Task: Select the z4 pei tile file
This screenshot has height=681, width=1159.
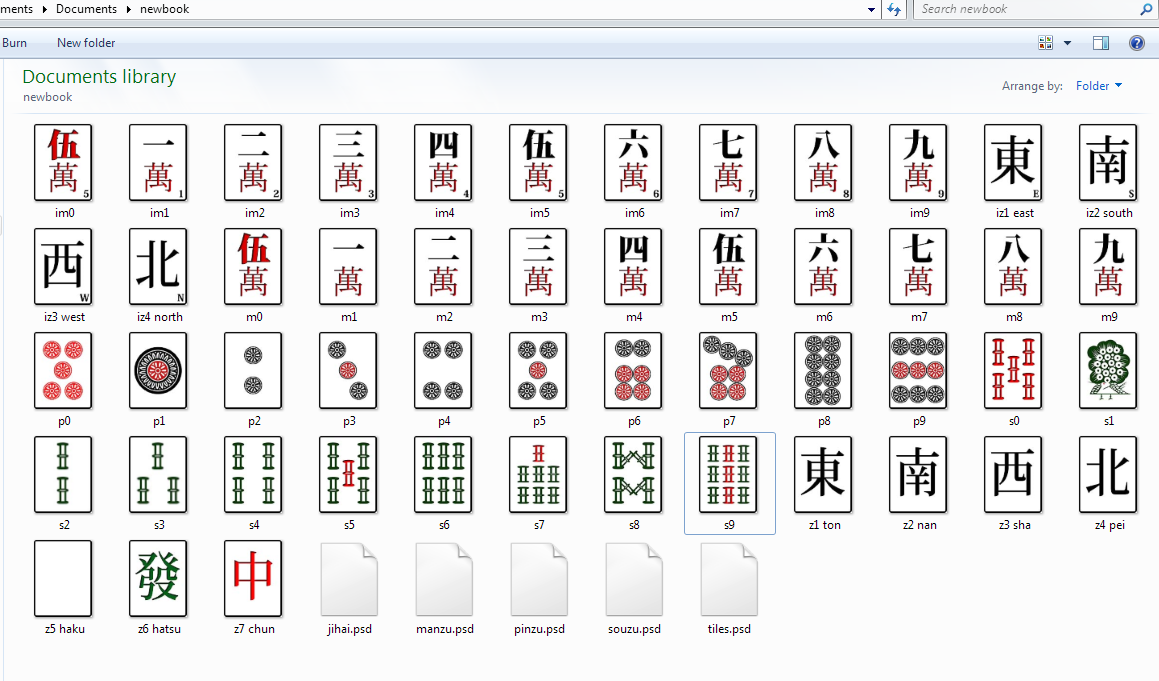Action: coord(1108,475)
